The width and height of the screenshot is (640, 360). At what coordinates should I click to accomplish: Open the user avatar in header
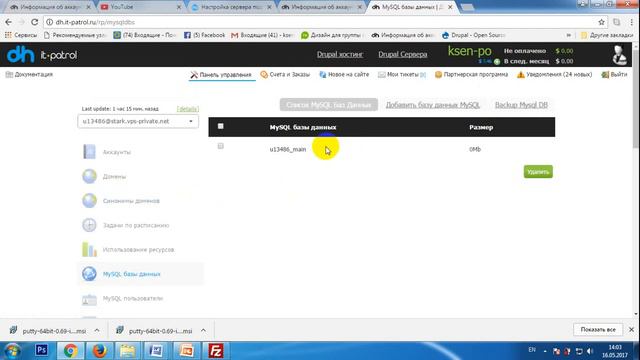pyautogui.click(x=620, y=55)
